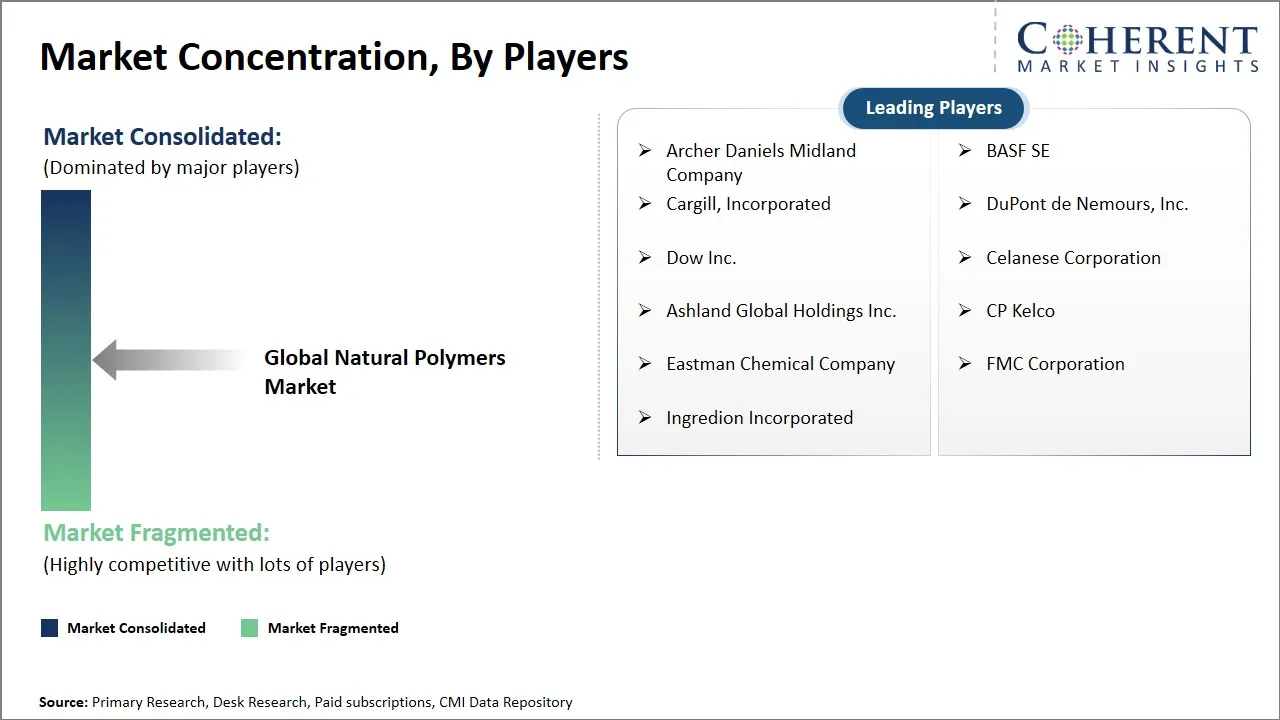The width and height of the screenshot is (1280, 720).
Task: Select the bullet arrow before Cargill, Incorporated
Action: tap(645, 204)
